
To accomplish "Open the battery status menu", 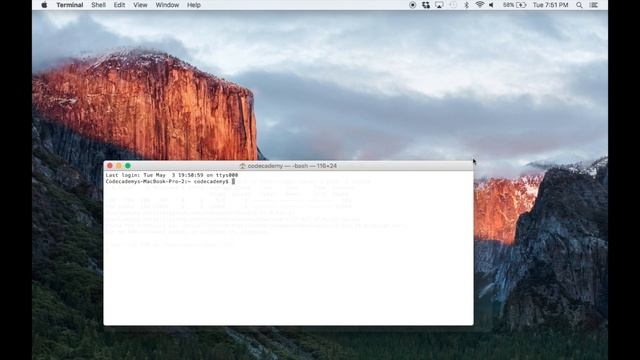I will [514, 5].
